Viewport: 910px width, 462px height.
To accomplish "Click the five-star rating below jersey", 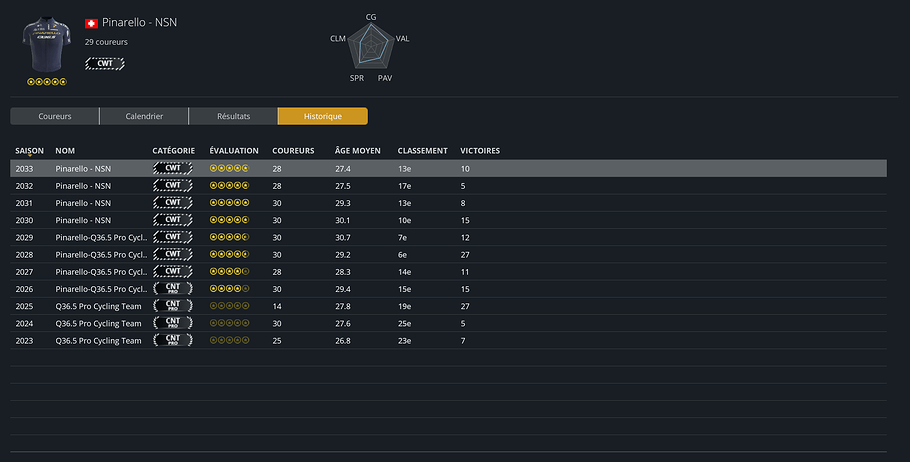I will (x=47, y=82).
